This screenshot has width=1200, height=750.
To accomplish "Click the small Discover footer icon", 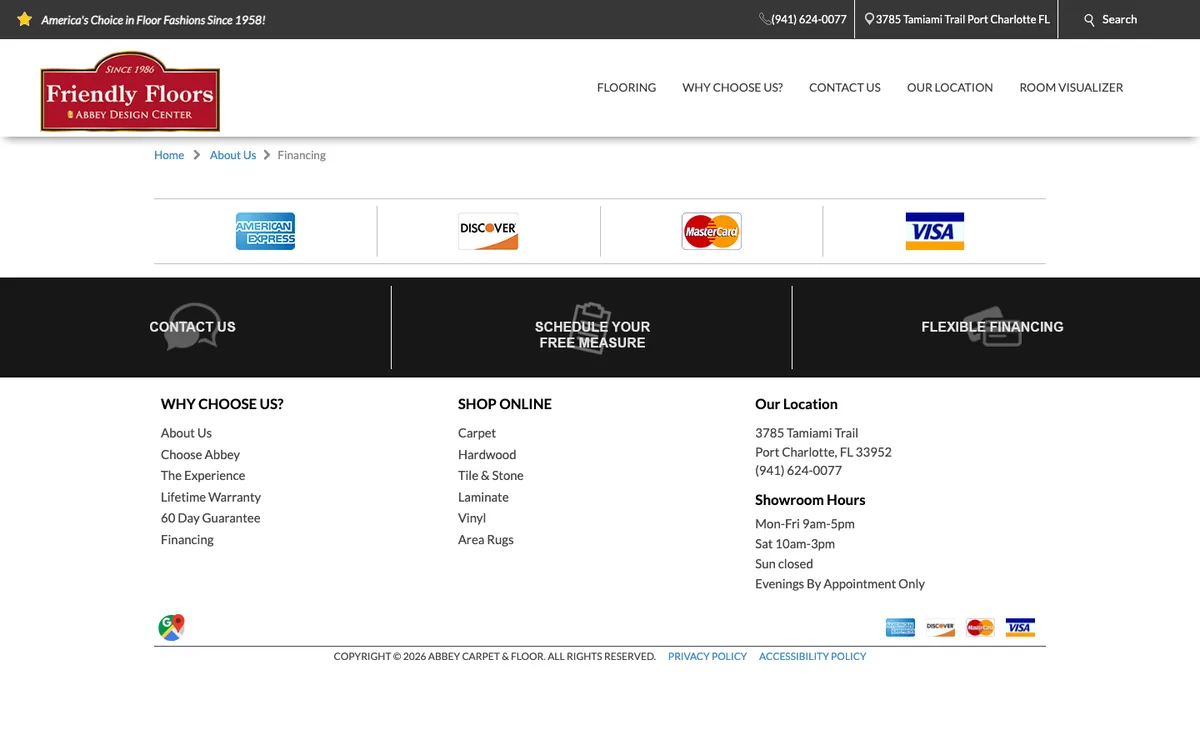I will [x=940, y=627].
